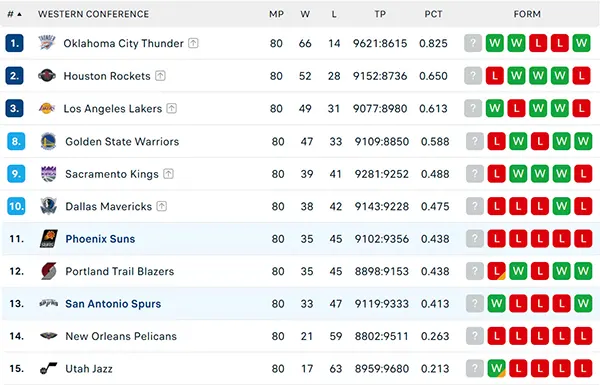Viewport: 600px width, 385px height.
Task: Click the upcoming match question mark for Golden State Warriors
Action: coord(475,141)
